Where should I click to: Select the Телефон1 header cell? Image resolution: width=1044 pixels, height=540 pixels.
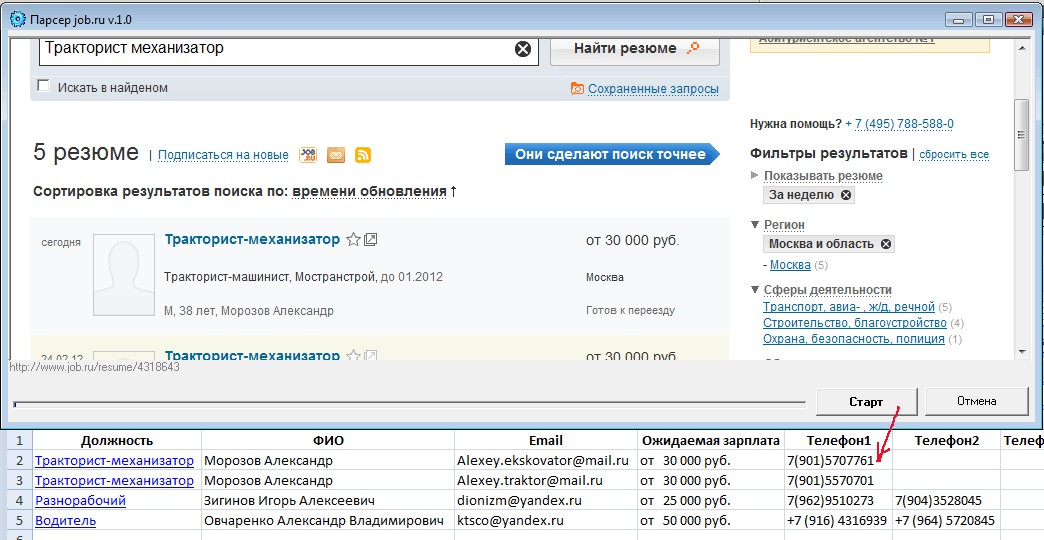[838, 440]
